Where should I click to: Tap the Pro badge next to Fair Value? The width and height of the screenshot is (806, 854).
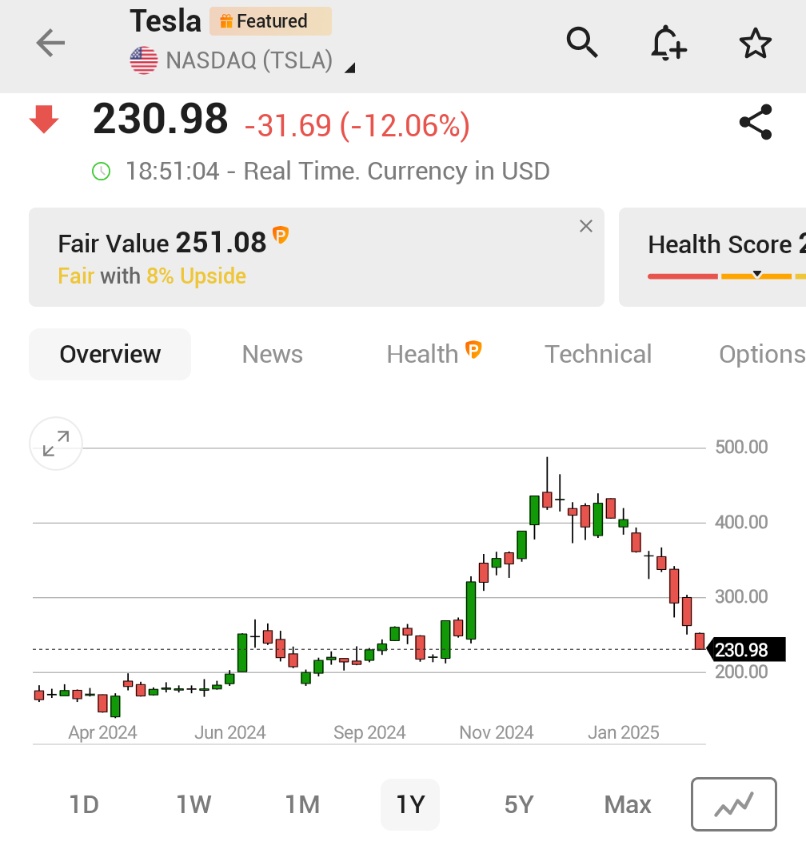(280, 235)
